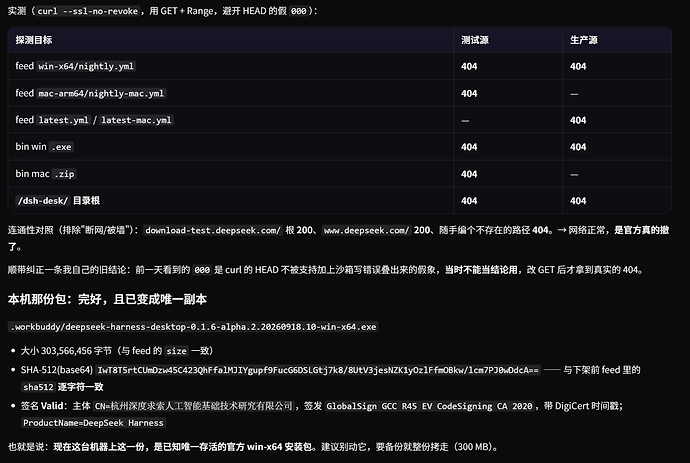This screenshot has width=690, height=463.
Task: Click 'GlobalSign GCC R45 EV CodeSigning CA 2020'
Action: pos(429,406)
